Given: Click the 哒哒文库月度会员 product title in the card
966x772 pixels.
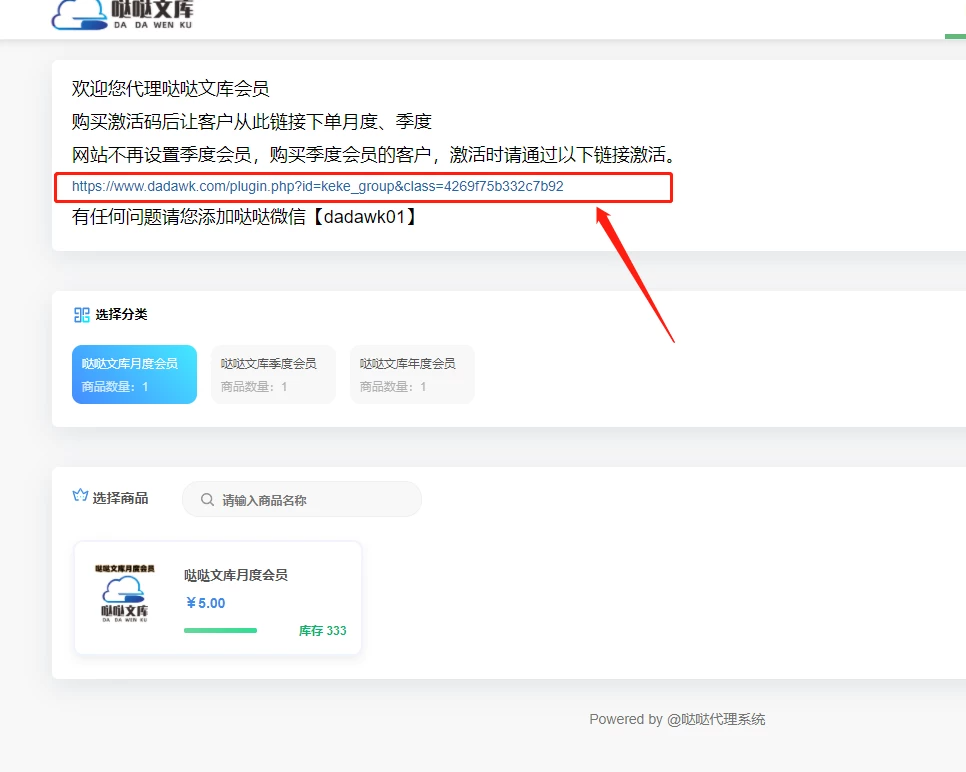Looking at the screenshot, I should point(236,575).
